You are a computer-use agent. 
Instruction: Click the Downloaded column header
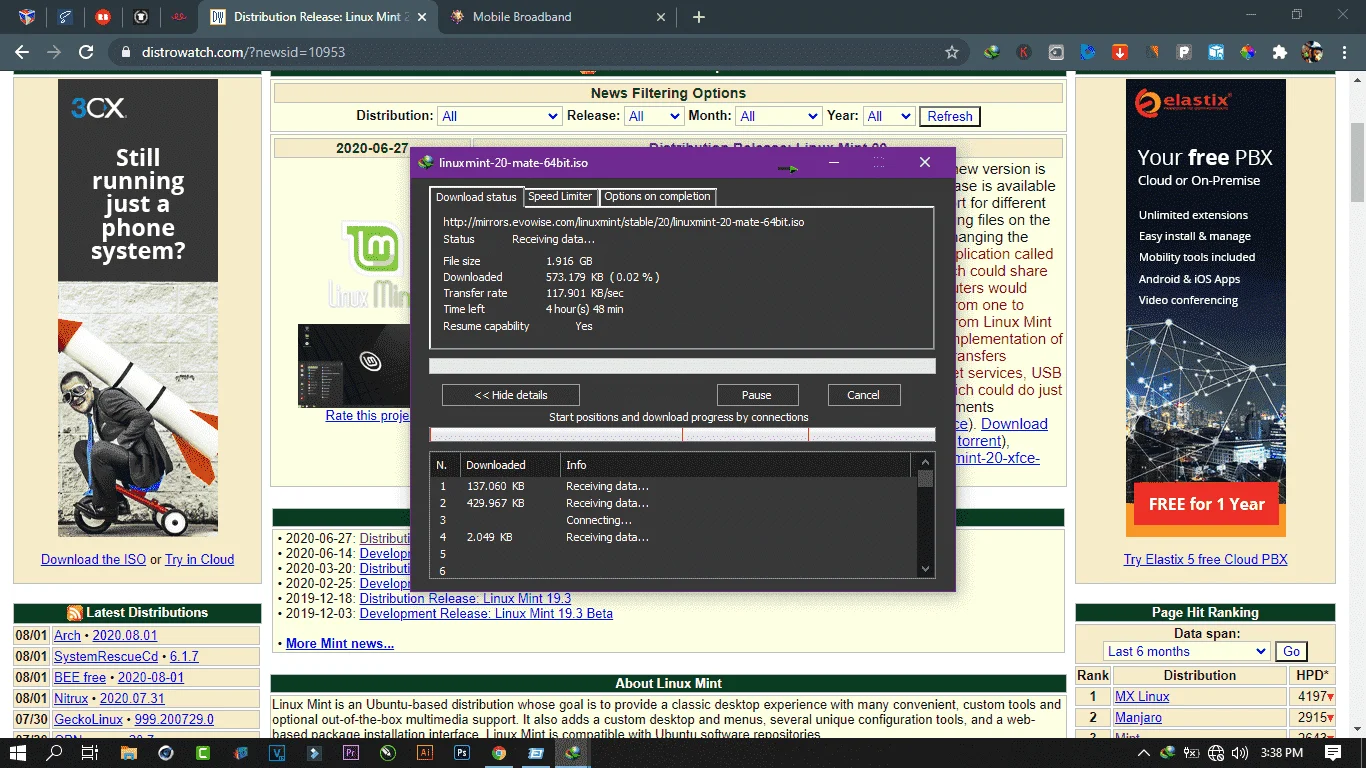click(508, 465)
